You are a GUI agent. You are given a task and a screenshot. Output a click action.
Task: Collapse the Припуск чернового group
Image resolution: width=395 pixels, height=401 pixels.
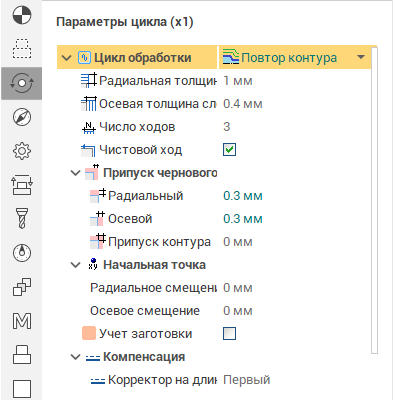click(76, 173)
